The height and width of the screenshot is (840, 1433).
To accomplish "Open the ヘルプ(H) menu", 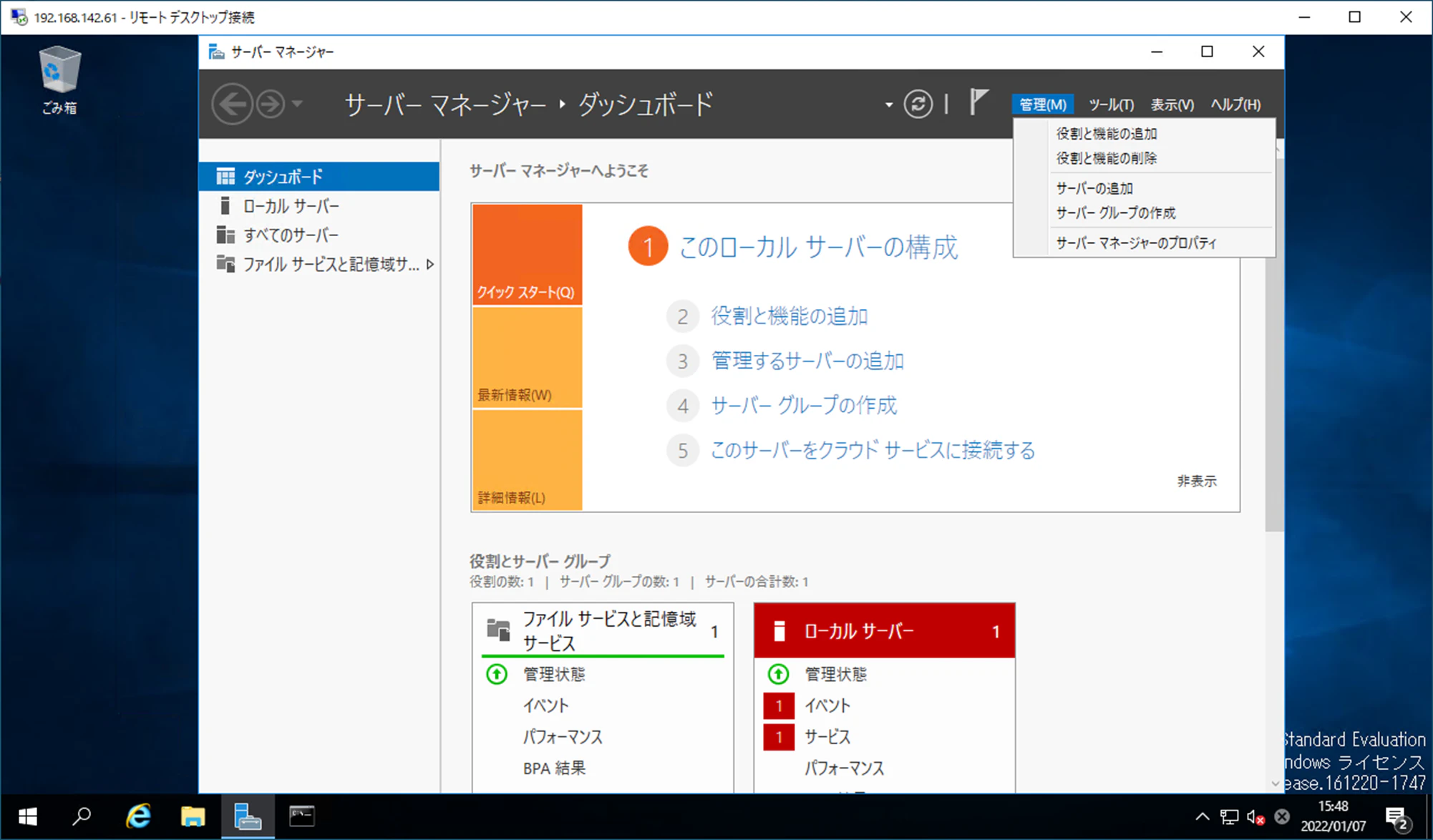I will click(x=1235, y=104).
